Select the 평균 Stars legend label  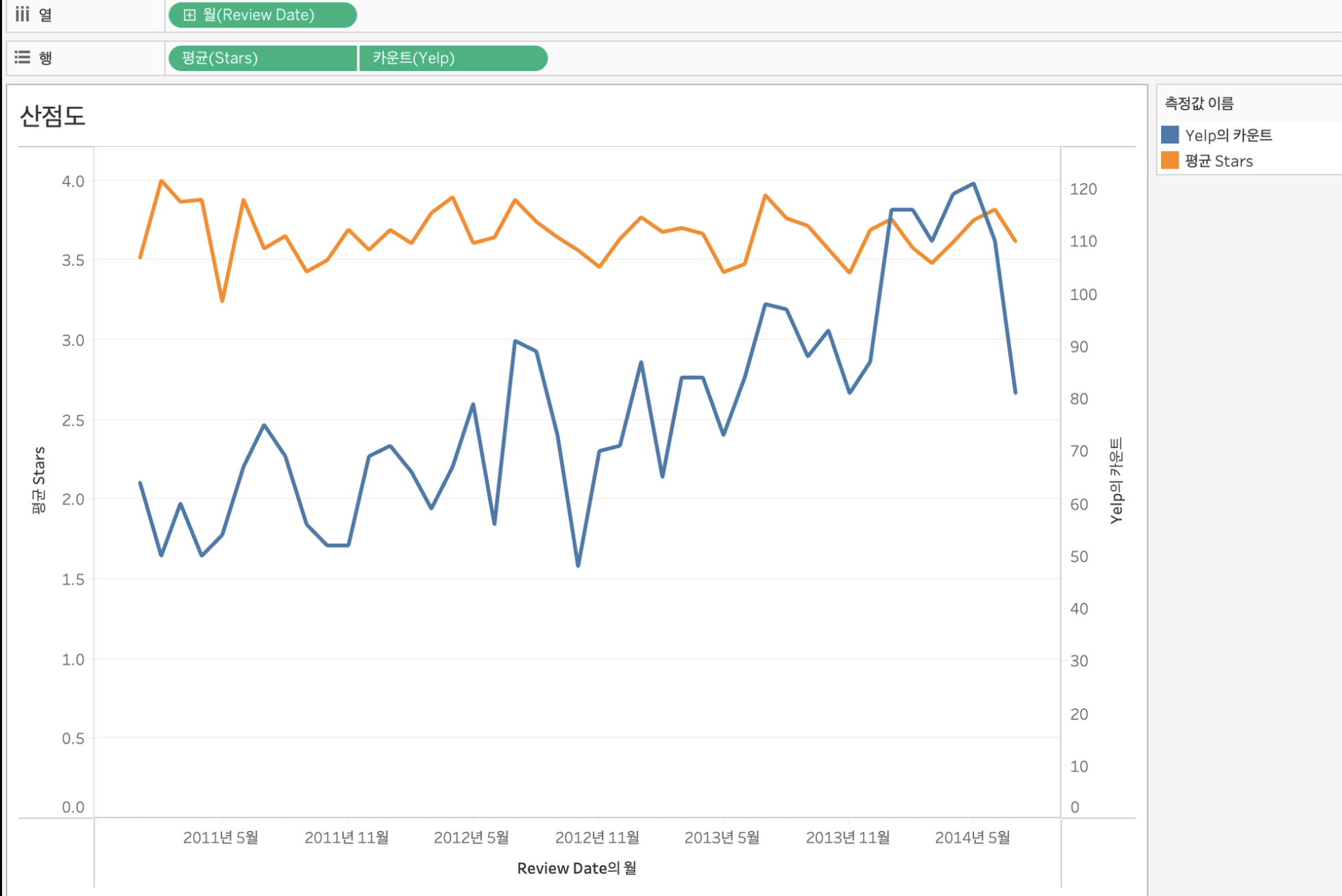click(x=1219, y=161)
